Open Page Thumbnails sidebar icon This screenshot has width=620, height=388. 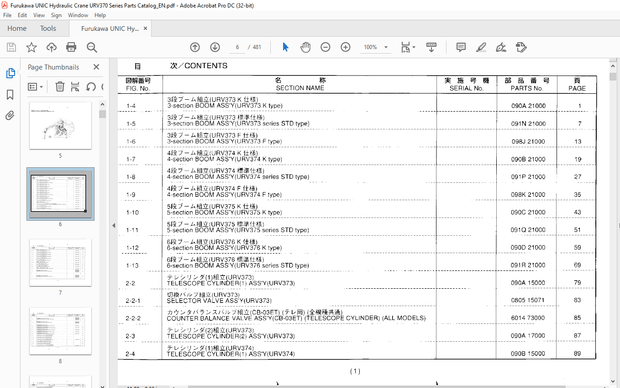[10, 73]
